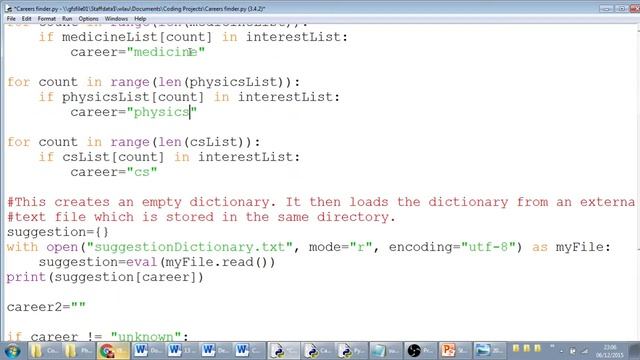
Task: Open the Options menu
Action: (88, 19)
